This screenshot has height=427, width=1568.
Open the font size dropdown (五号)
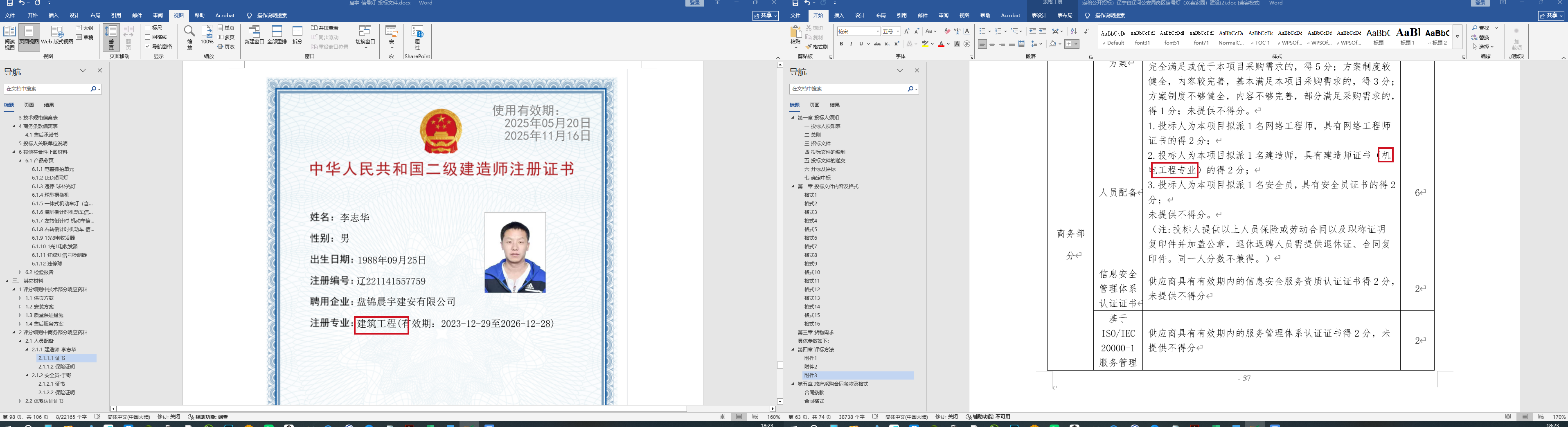click(898, 31)
